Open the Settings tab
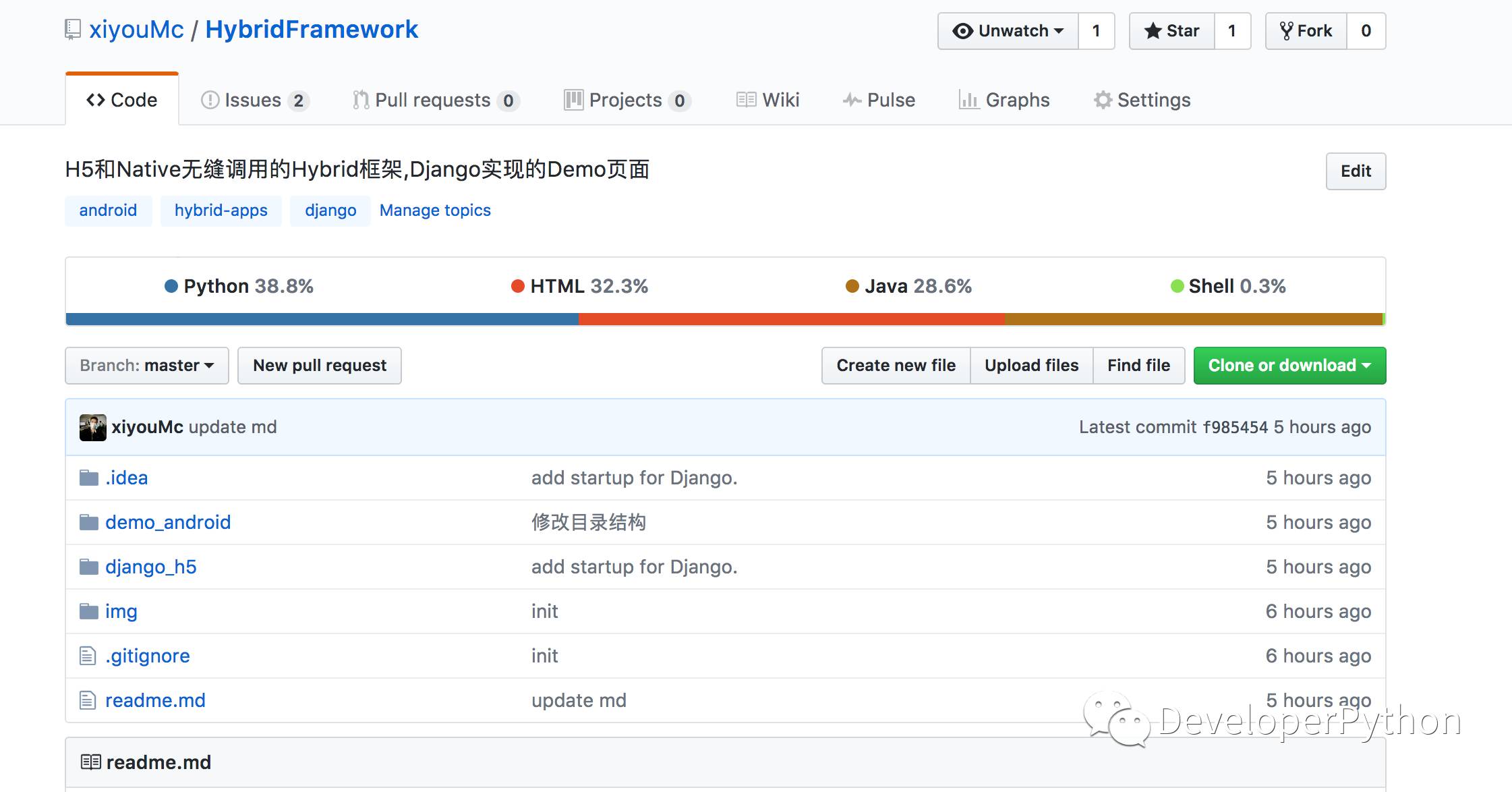Viewport: 1512px width, 792px height. pos(1142,100)
